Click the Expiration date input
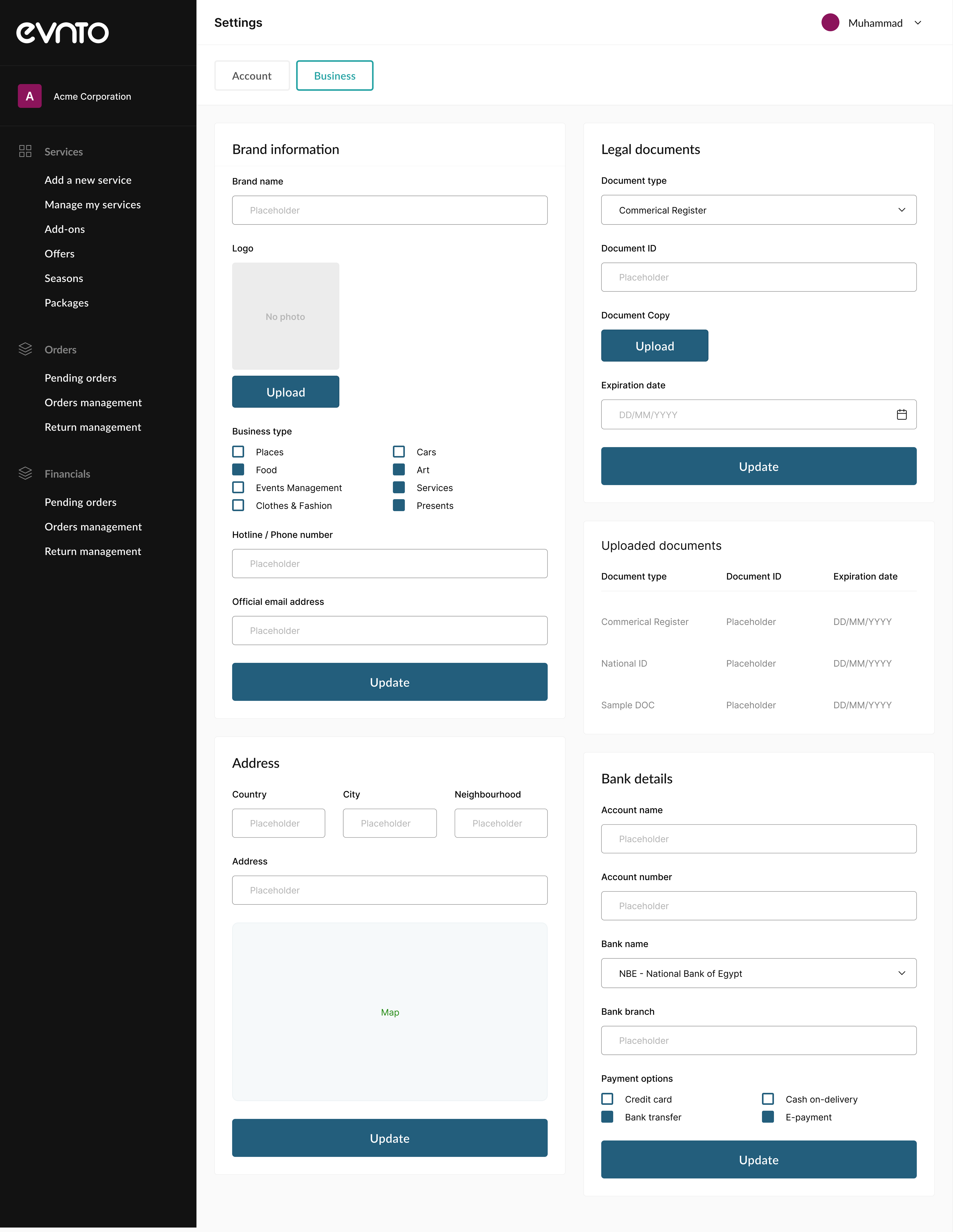Viewport: 953px width, 1232px height. pos(759,415)
